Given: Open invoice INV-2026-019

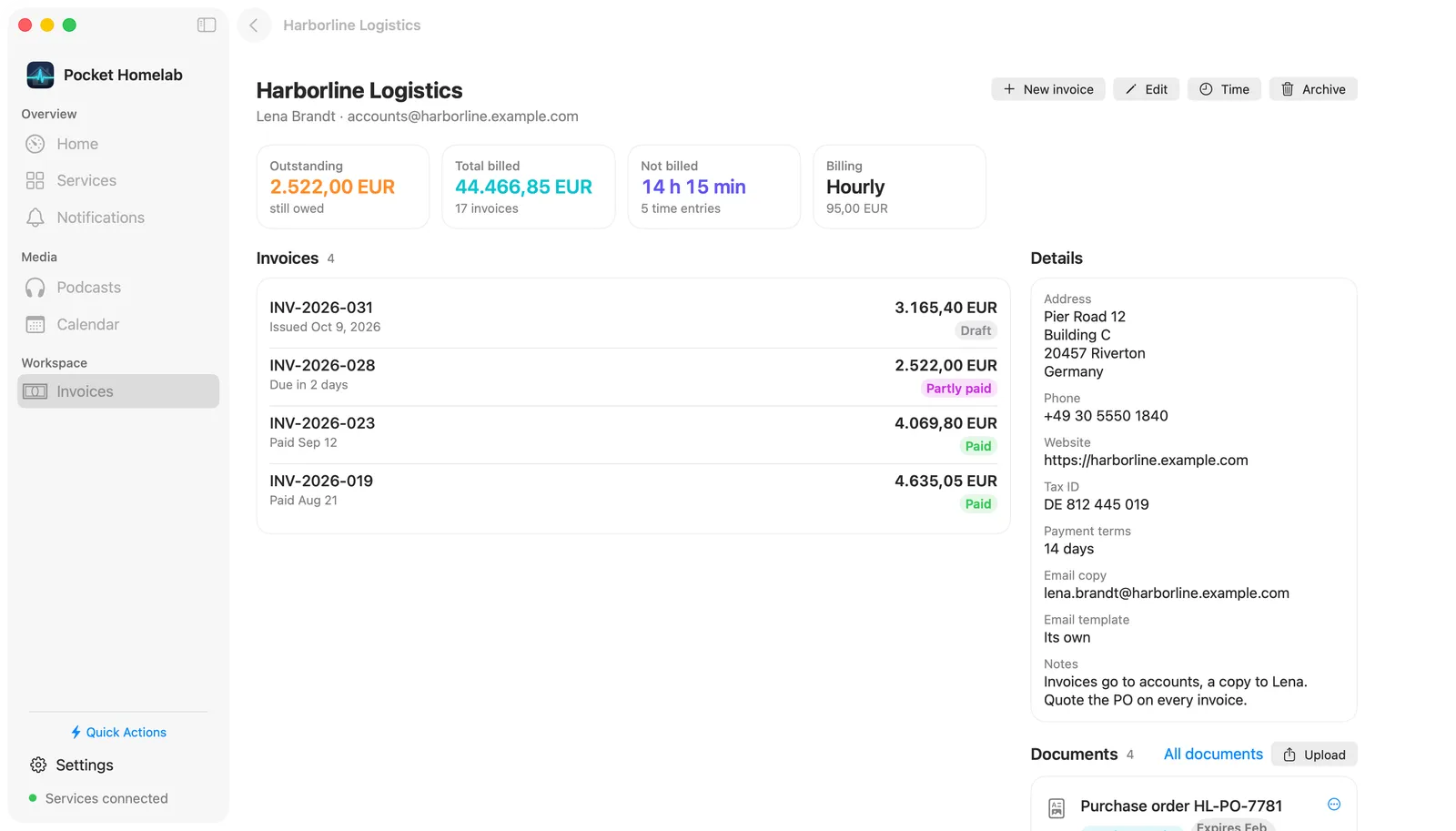Looking at the screenshot, I should click(633, 492).
